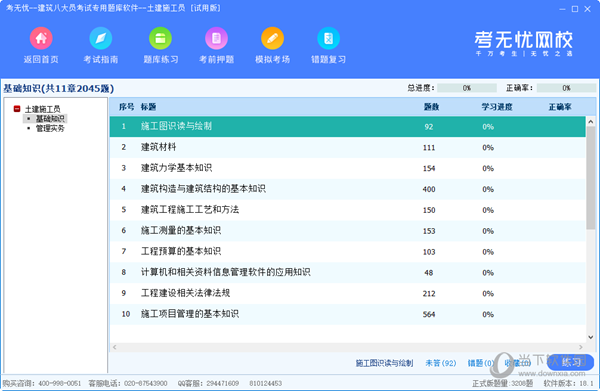This screenshot has height=391, width=600.
Task: Click the vertical scrollbar down arrow
Action: click(590, 337)
